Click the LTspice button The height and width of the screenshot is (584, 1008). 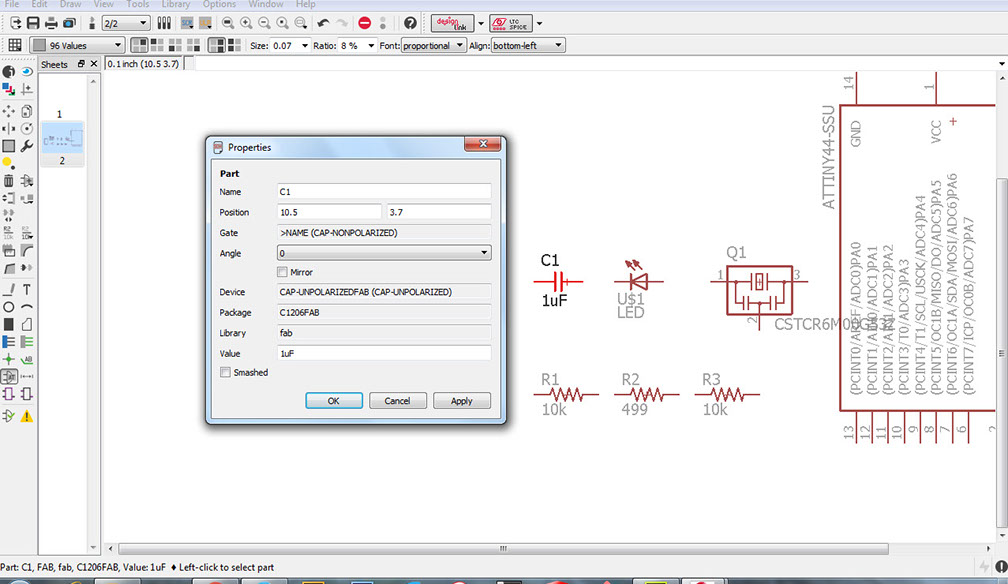[x=511, y=24]
